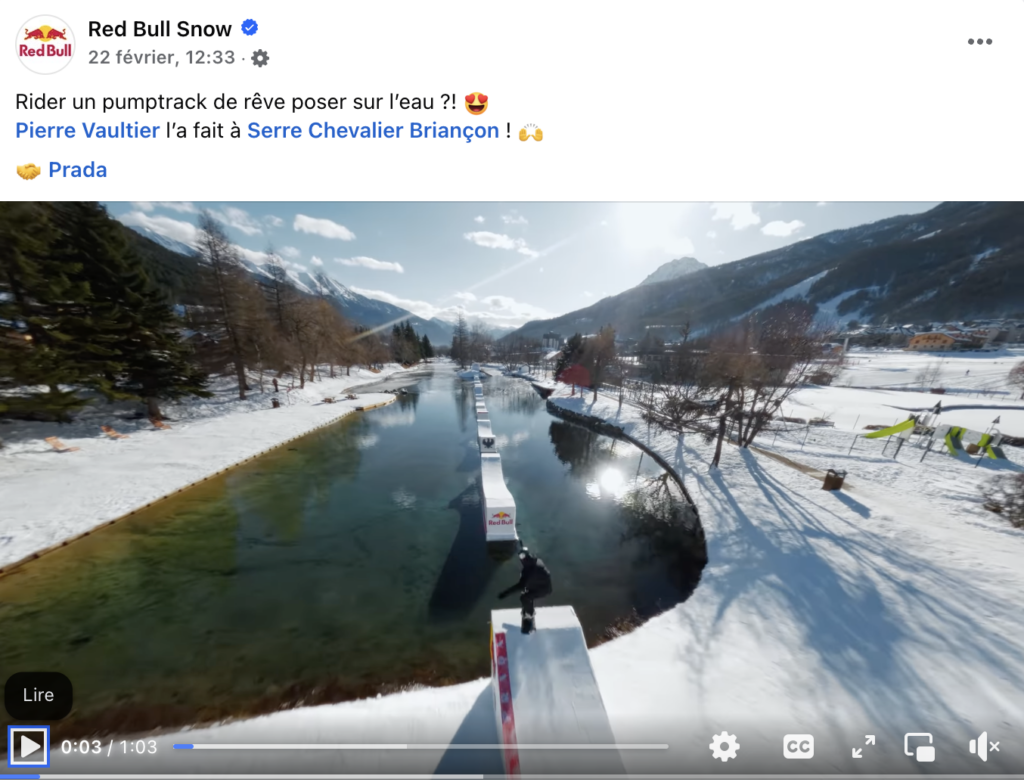Toggle closed captions CC button
The height and width of the screenshot is (782, 1024).
click(798, 746)
